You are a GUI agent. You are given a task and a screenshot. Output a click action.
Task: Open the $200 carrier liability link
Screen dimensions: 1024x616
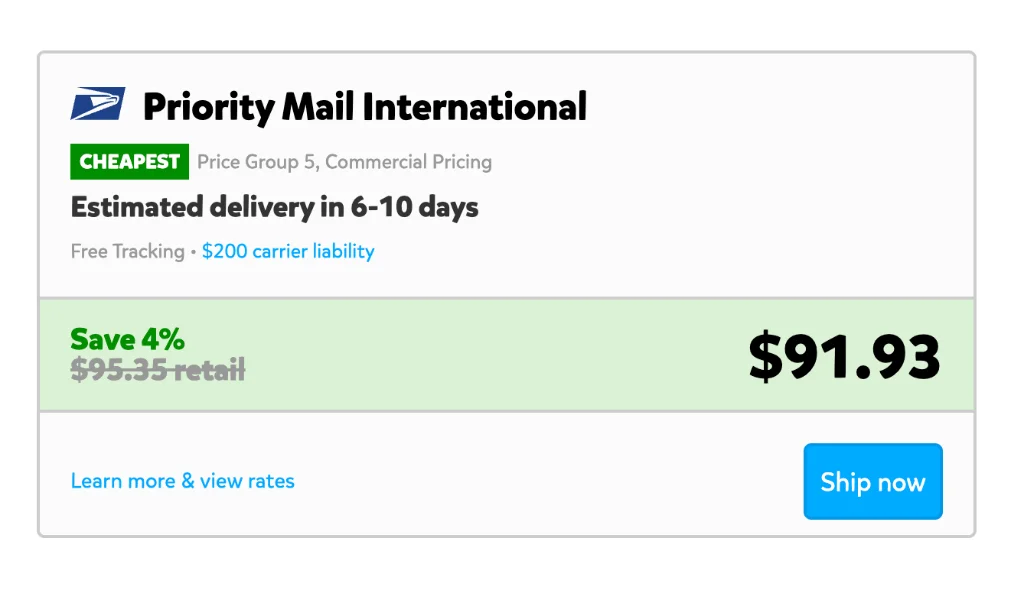tap(288, 251)
